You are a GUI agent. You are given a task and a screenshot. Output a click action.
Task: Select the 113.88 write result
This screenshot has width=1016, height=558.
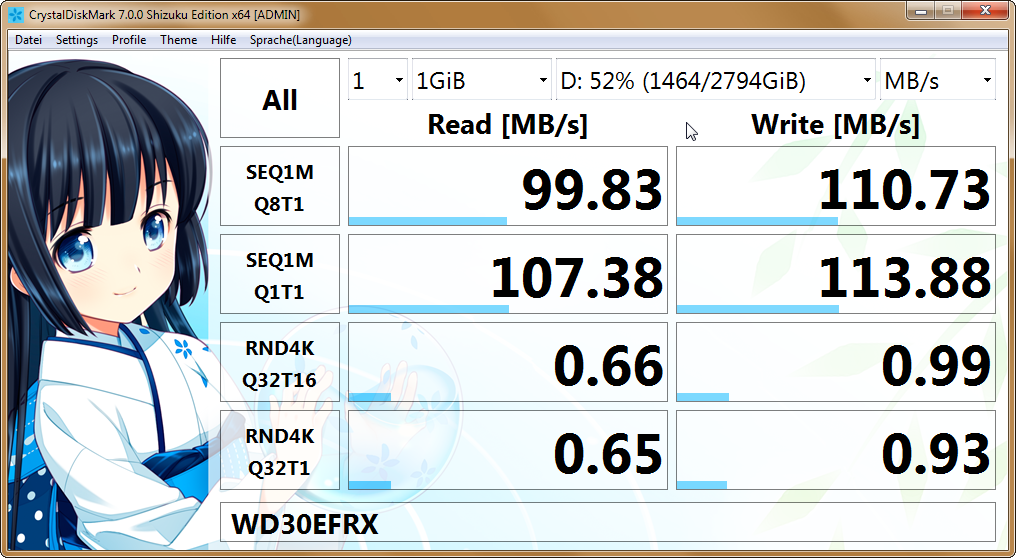click(836, 274)
